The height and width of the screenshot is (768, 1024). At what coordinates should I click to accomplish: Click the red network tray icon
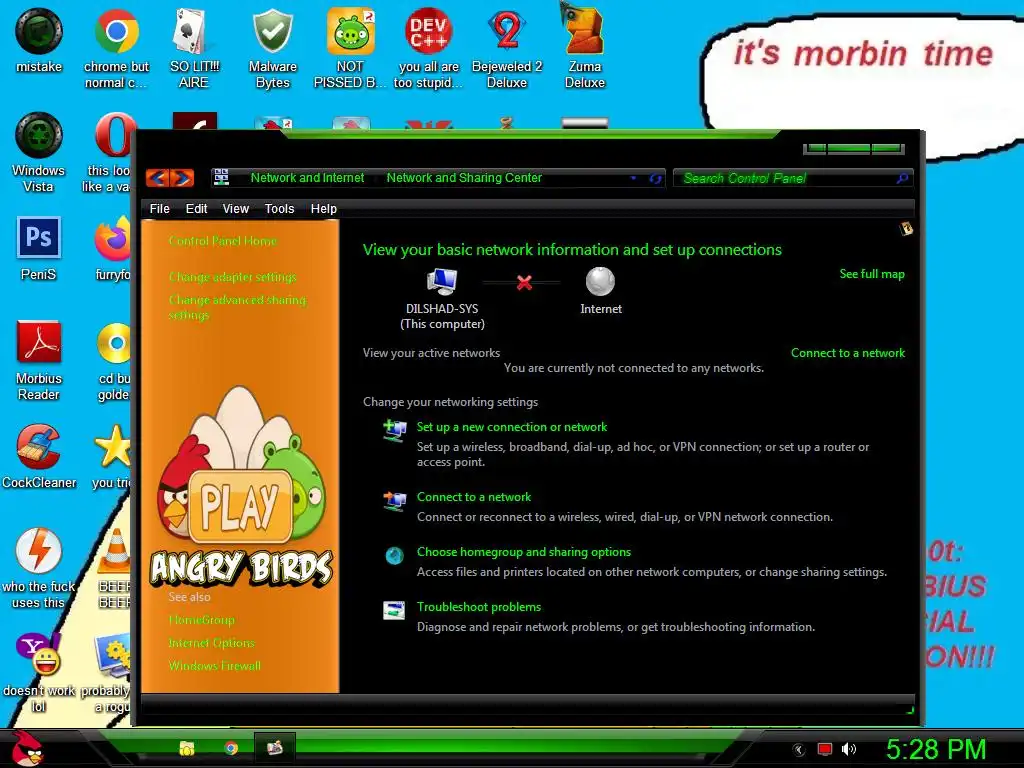(825, 749)
